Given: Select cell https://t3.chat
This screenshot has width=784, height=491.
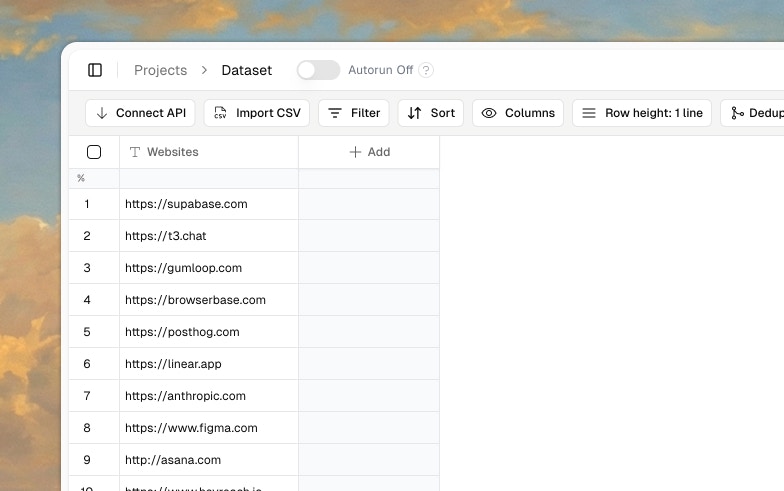Looking at the screenshot, I should coord(209,236).
